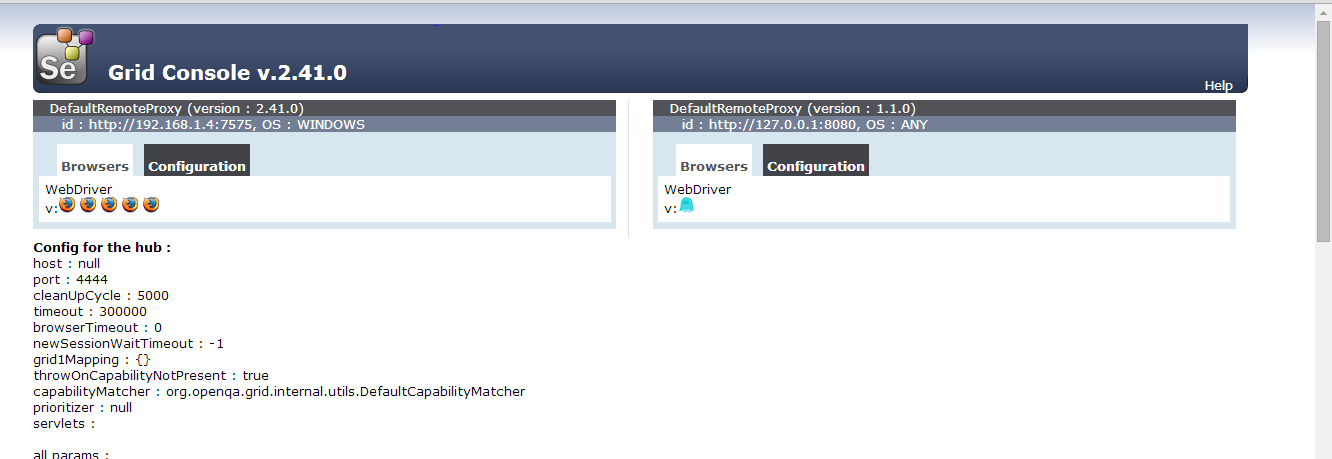Click the 'cleanUpCycle : 5000' line

click(101, 295)
